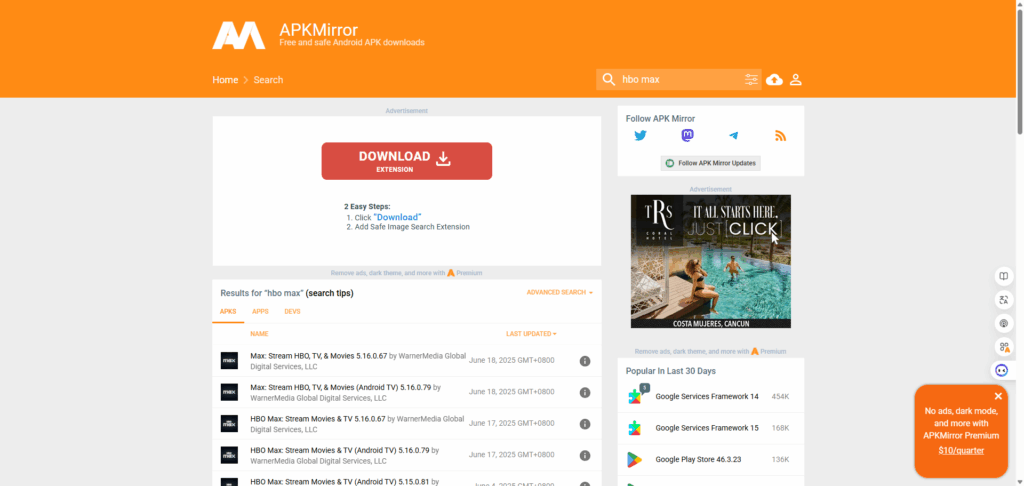
Task: Click the upload APK cloud icon
Action: pyautogui.click(x=775, y=80)
